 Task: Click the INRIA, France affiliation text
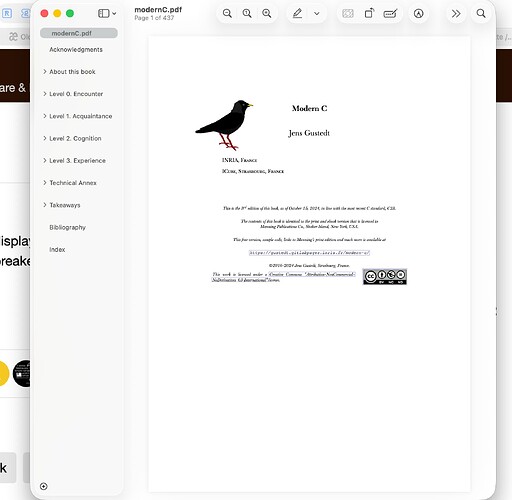239,160
